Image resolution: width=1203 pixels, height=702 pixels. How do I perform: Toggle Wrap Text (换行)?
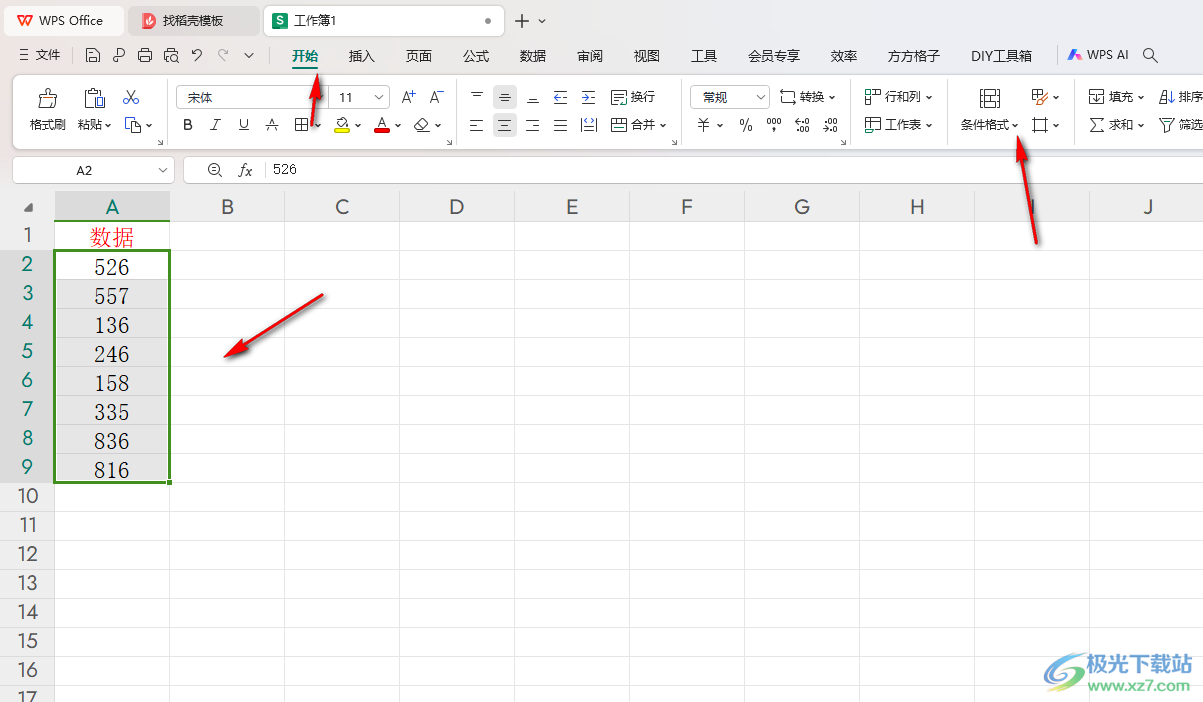click(x=632, y=97)
